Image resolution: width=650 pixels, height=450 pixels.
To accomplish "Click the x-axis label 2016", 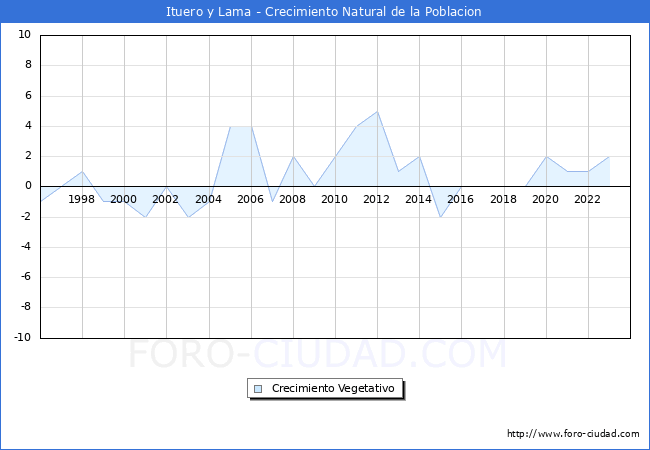I will click(461, 199).
